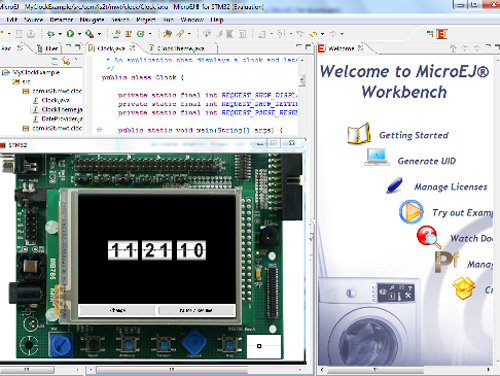
Task: Click the Generate UID laptop icon
Action: click(377, 157)
